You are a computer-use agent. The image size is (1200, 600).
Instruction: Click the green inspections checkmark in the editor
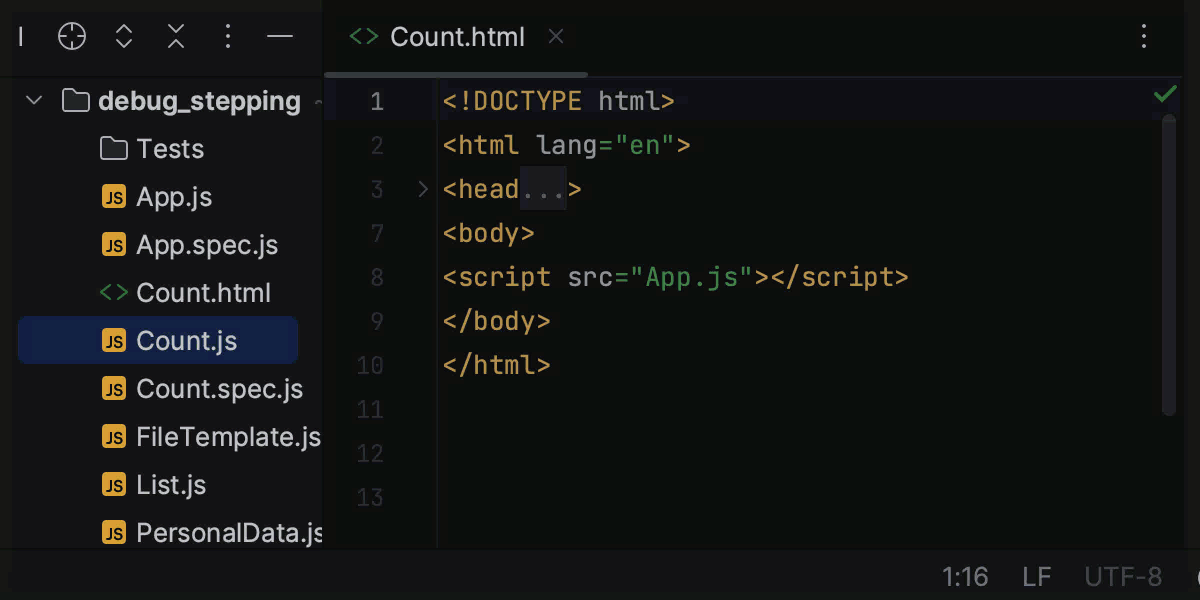point(1164,93)
